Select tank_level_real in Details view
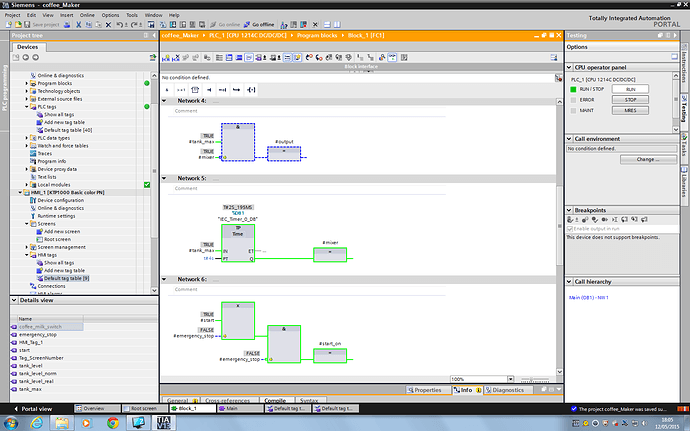Screen dimensions: 690x431 tap(36, 381)
